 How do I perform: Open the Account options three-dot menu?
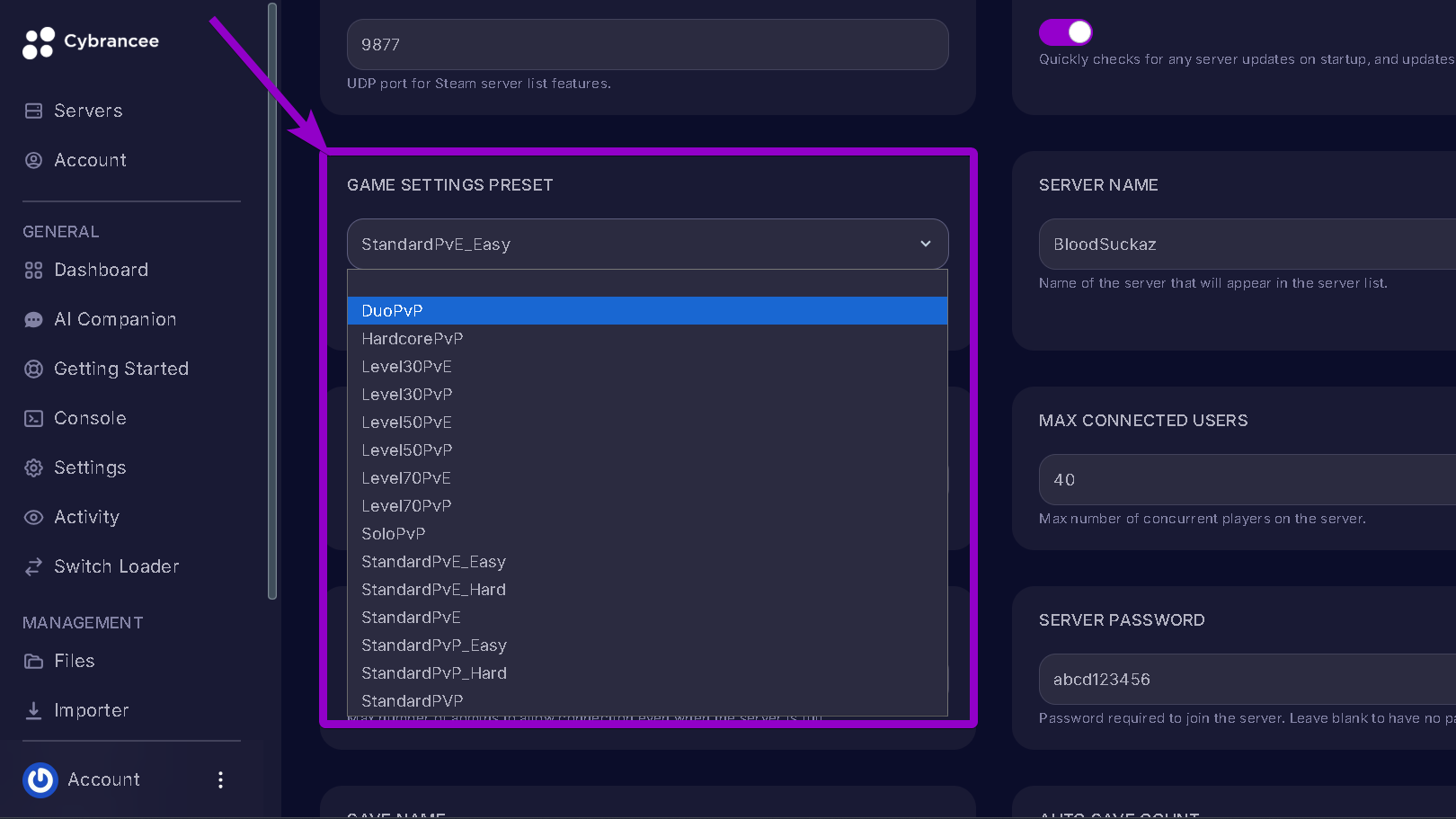pos(220,779)
